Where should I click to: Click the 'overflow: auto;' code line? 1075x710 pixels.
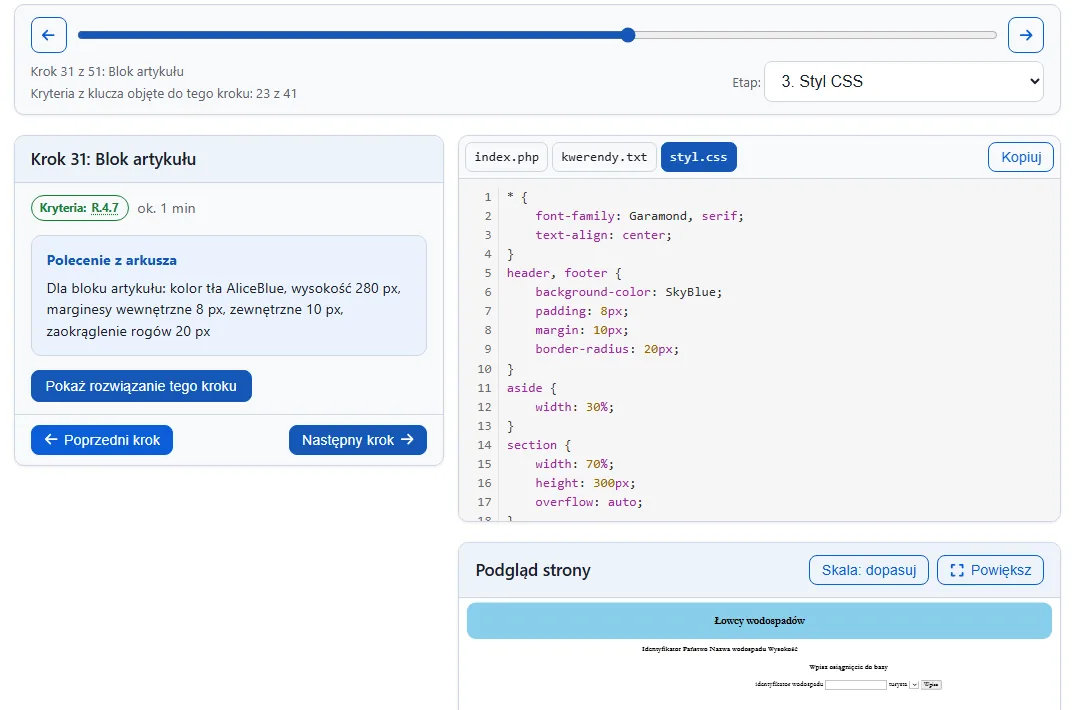click(x=589, y=502)
